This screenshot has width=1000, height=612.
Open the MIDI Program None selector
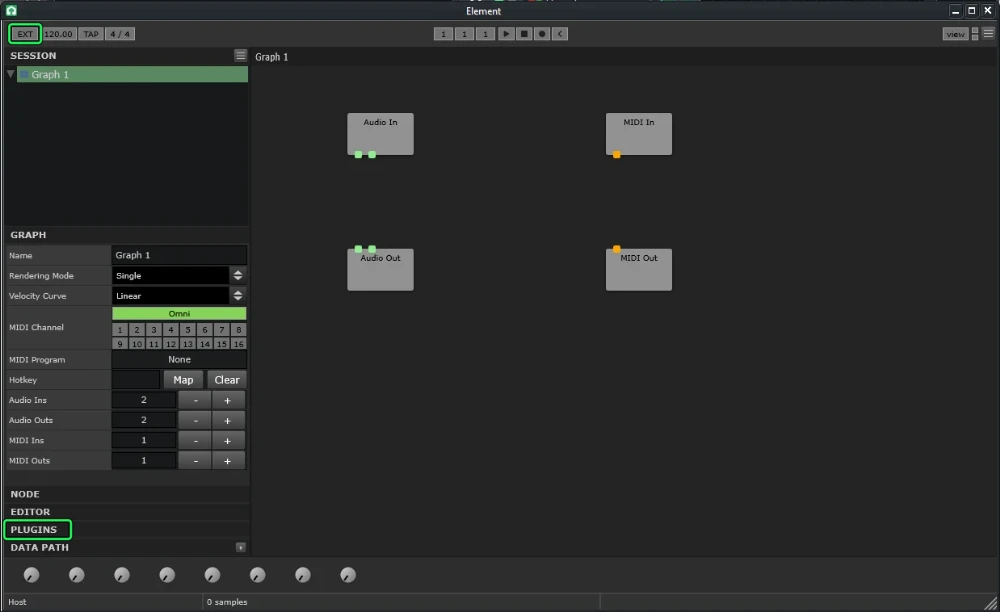(179, 360)
